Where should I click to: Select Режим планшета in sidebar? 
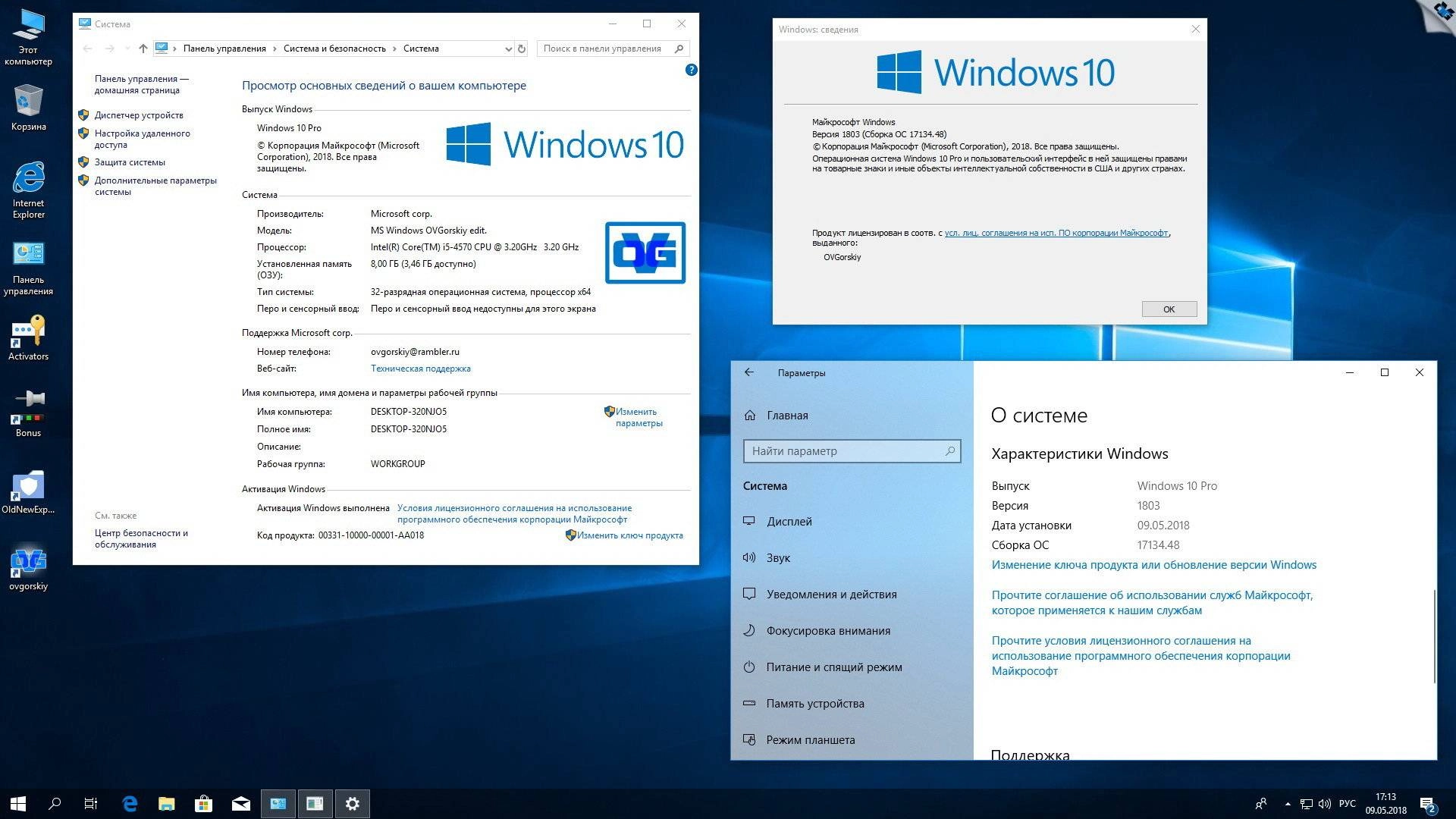tap(852, 740)
